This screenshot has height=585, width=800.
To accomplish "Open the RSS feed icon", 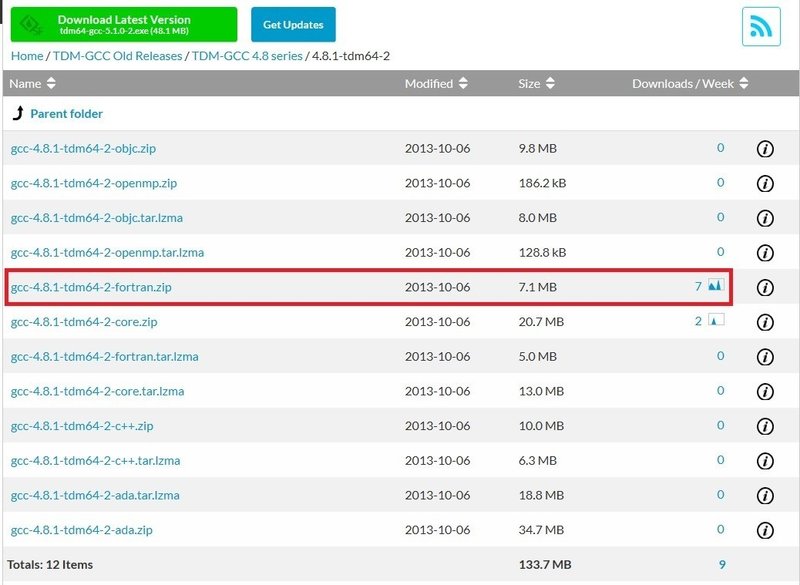I will 761,27.
